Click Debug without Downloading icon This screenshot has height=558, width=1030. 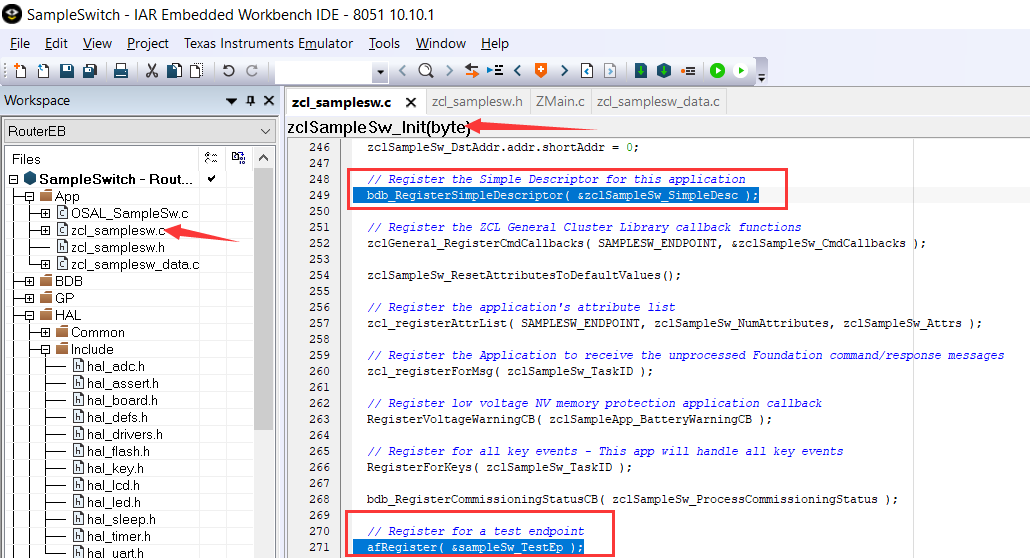point(741,70)
